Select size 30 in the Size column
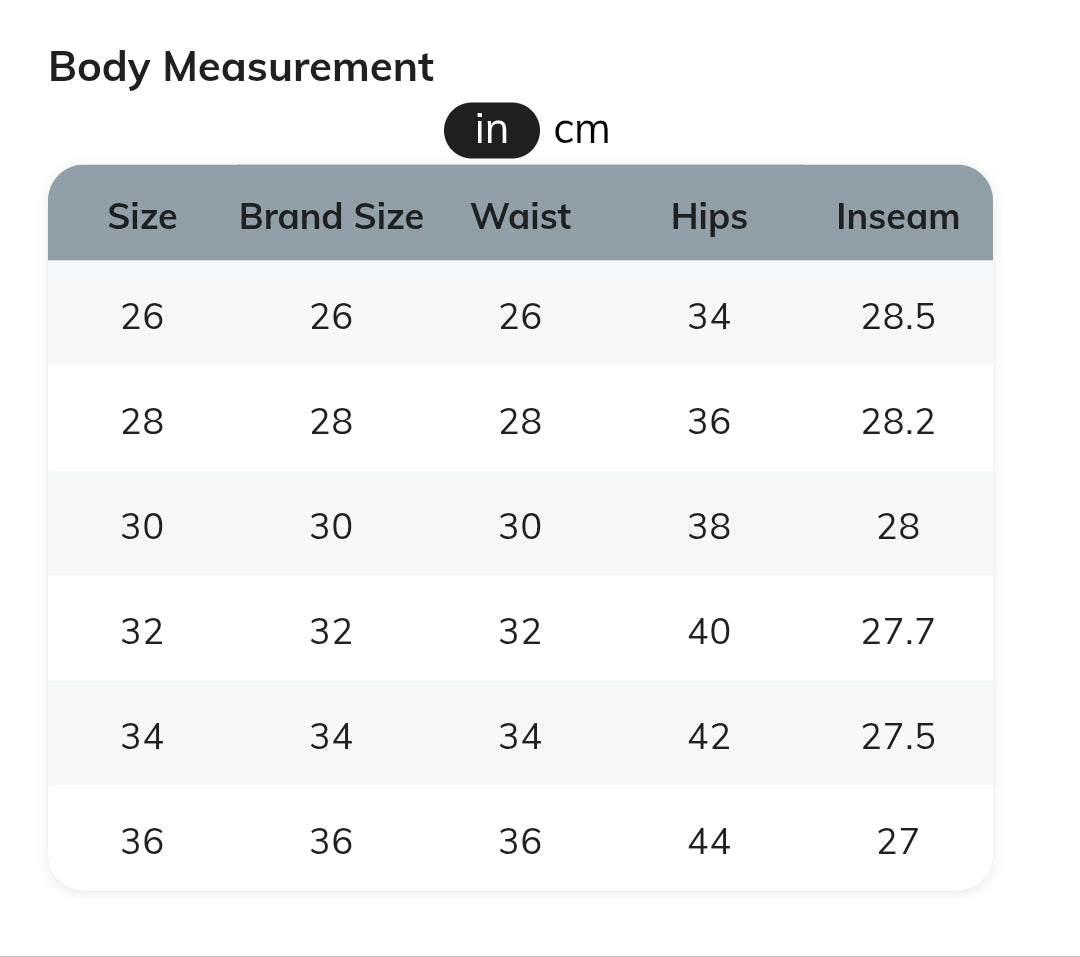The image size is (1080, 957). coord(142,526)
